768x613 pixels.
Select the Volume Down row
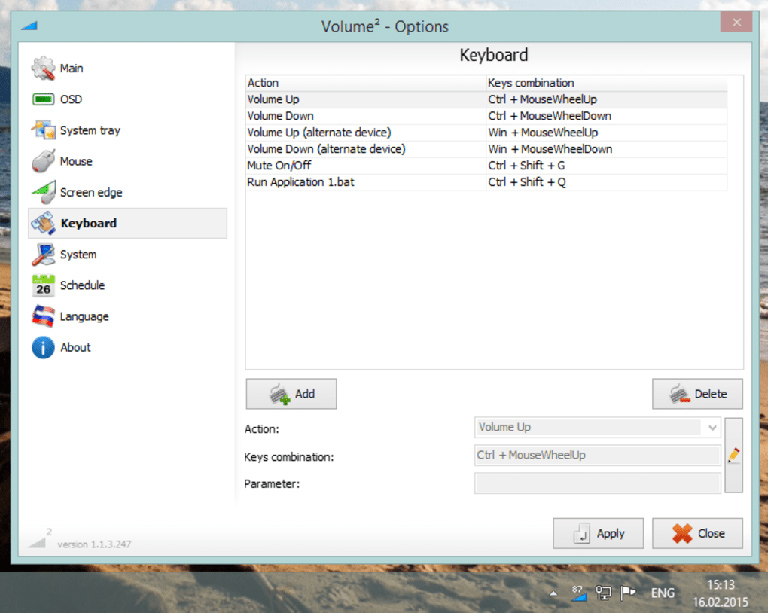coord(486,116)
